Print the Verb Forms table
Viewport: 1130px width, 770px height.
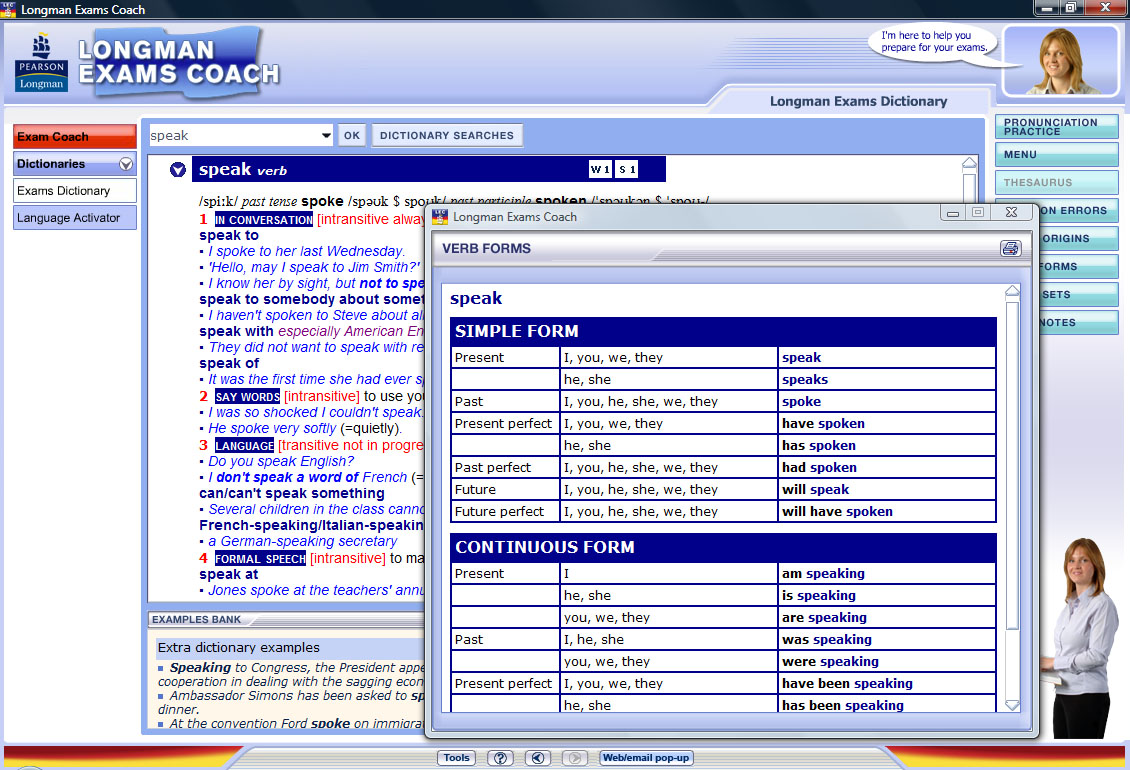[1010, 249]
